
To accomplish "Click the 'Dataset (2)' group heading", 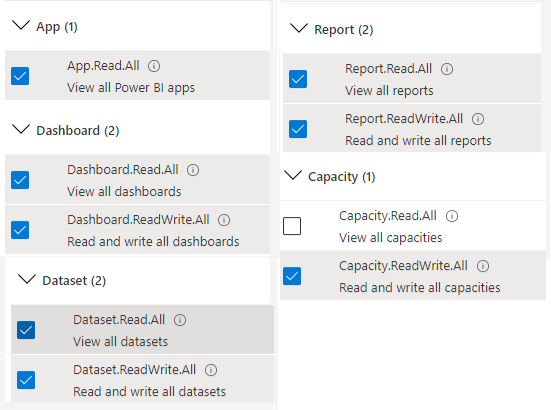I will (74, 281).
